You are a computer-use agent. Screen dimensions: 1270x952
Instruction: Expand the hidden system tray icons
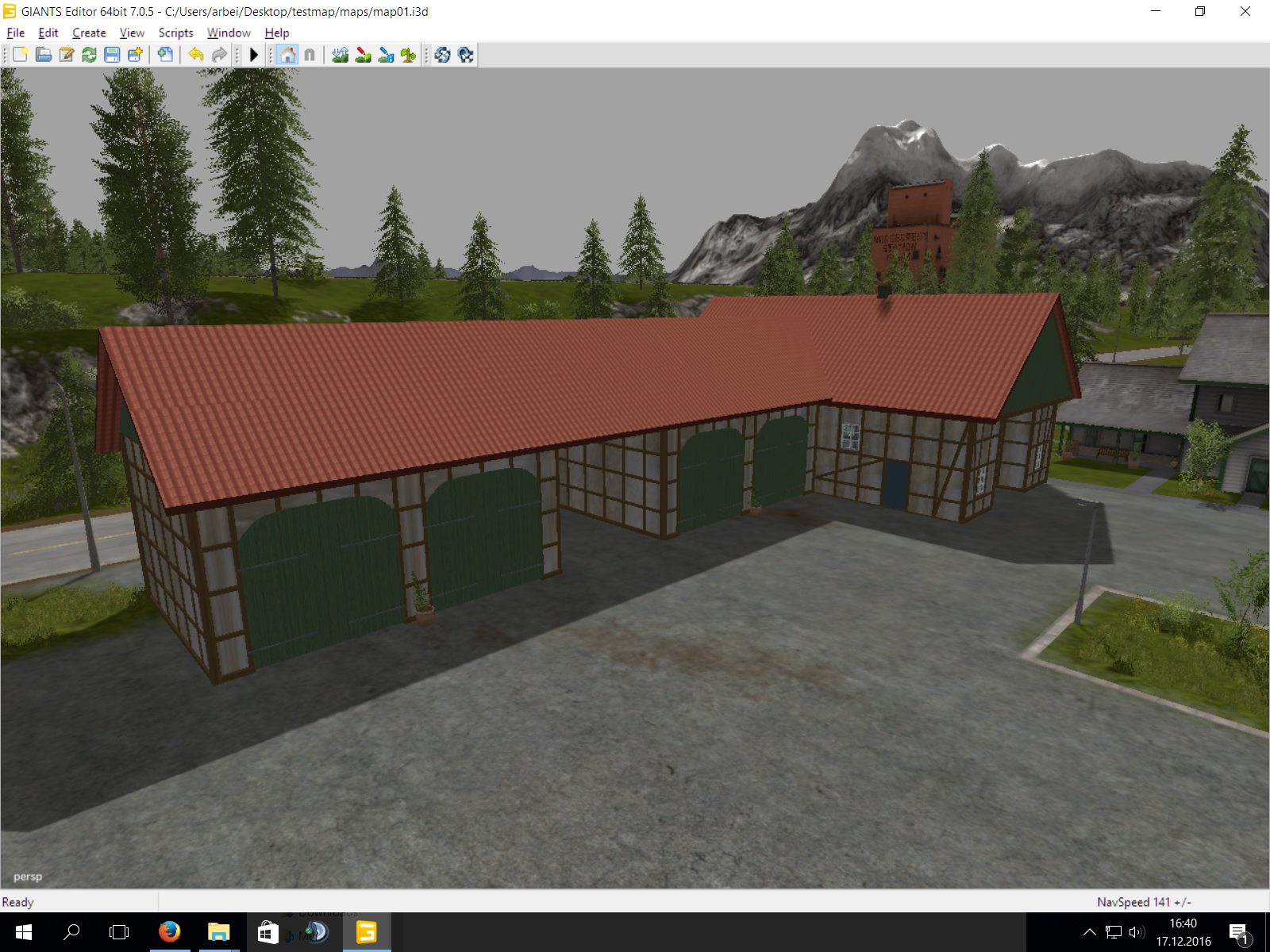click(x=1090, y=932)
